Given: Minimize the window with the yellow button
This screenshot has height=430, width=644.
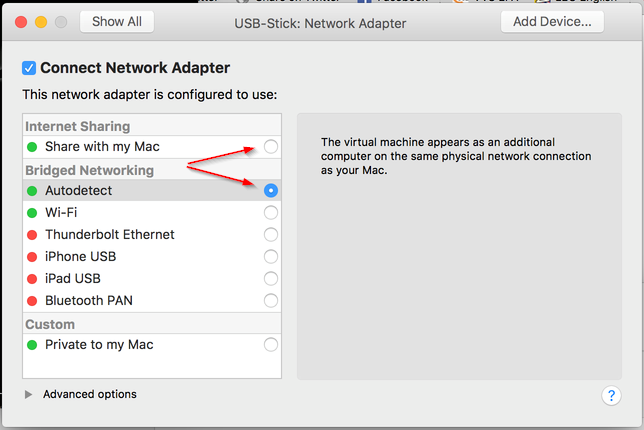Looking at the screenshot, I should (x=41, y=22).
